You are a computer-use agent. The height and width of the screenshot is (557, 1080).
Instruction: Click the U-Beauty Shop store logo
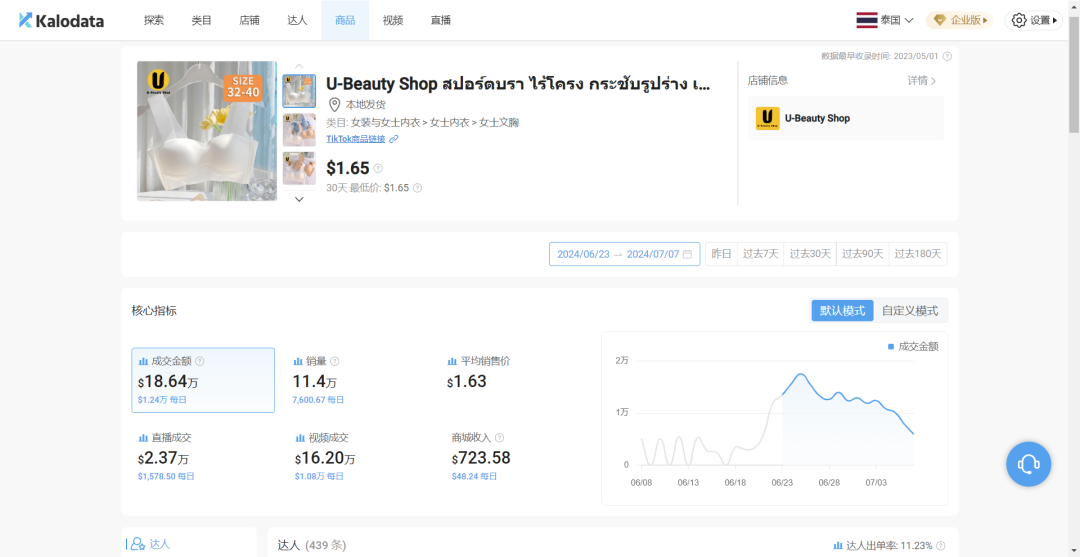767,118
